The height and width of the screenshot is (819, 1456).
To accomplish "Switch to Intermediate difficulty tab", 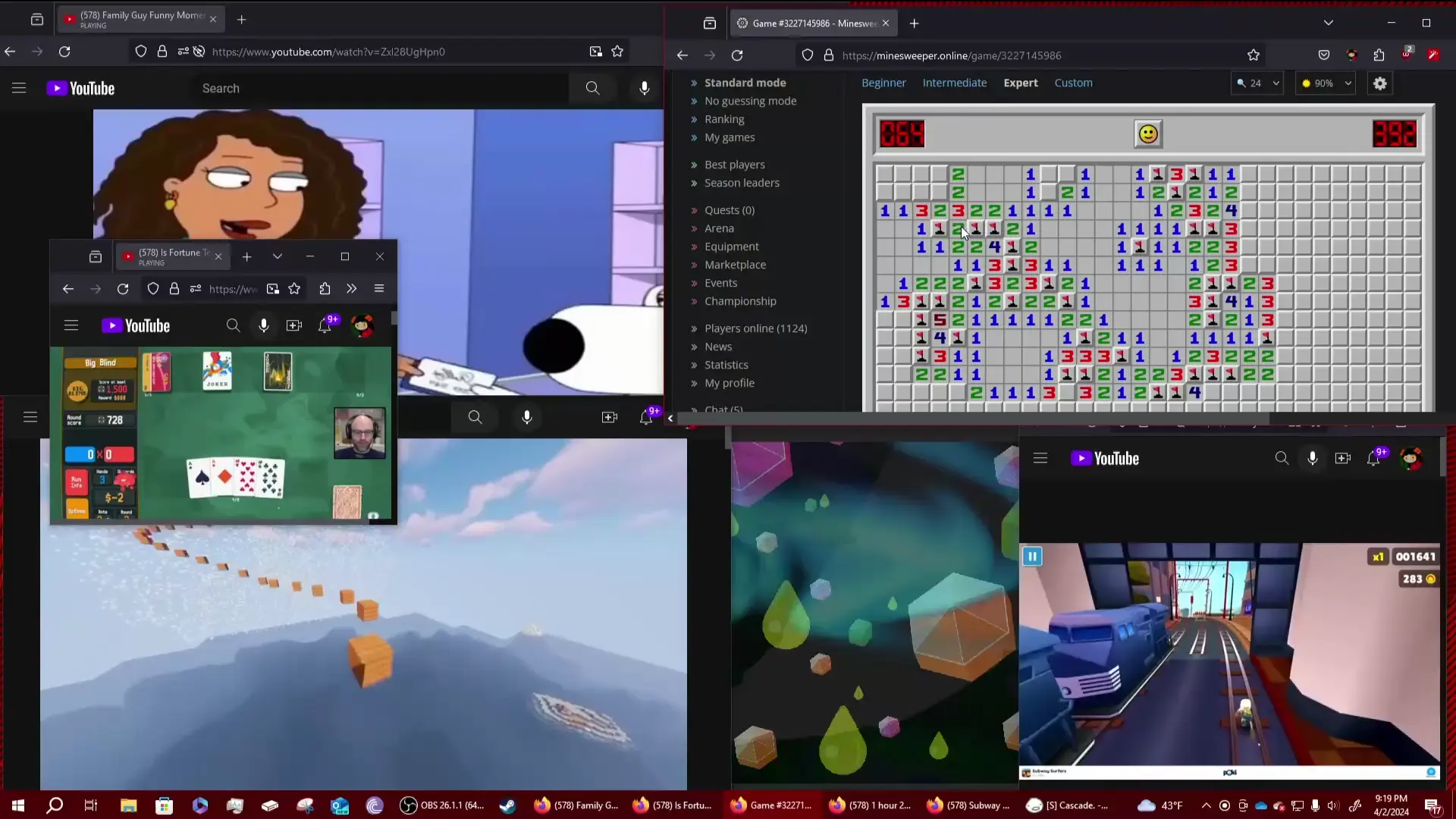I will click(954, 83).
